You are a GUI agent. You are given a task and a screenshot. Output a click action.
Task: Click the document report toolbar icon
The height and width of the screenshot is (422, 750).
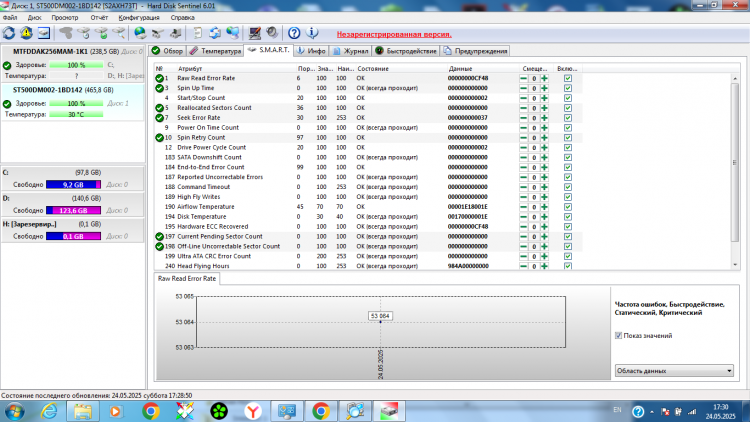[x=197, y=33]
